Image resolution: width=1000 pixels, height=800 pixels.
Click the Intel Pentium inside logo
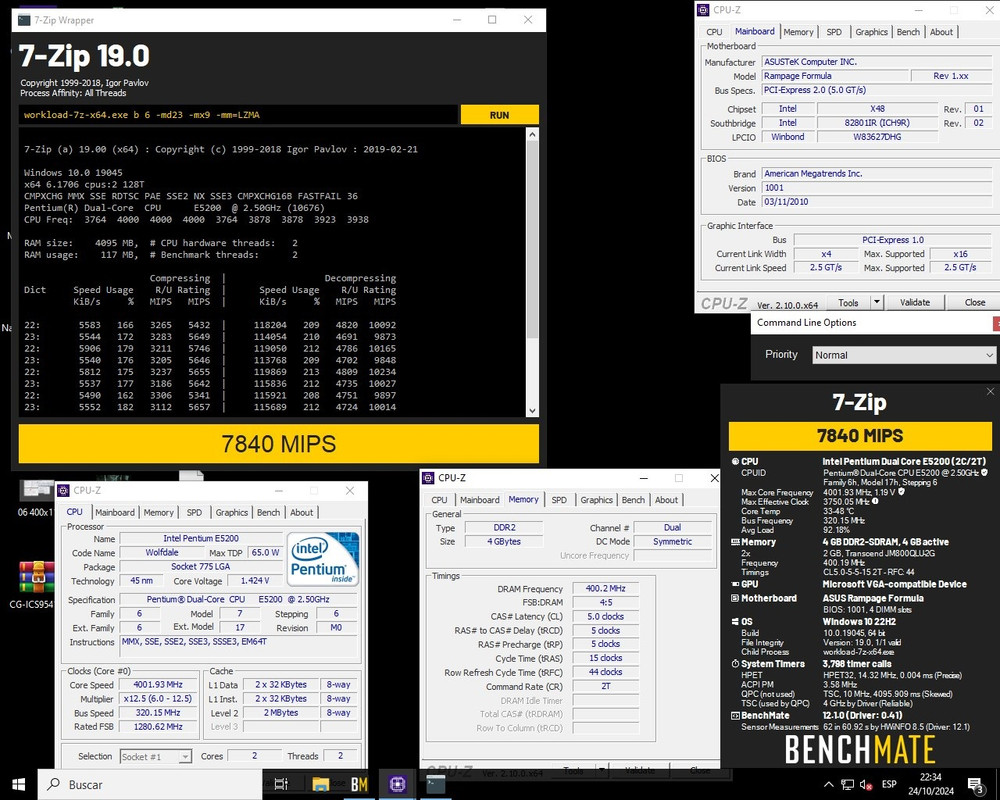[323, 559]
